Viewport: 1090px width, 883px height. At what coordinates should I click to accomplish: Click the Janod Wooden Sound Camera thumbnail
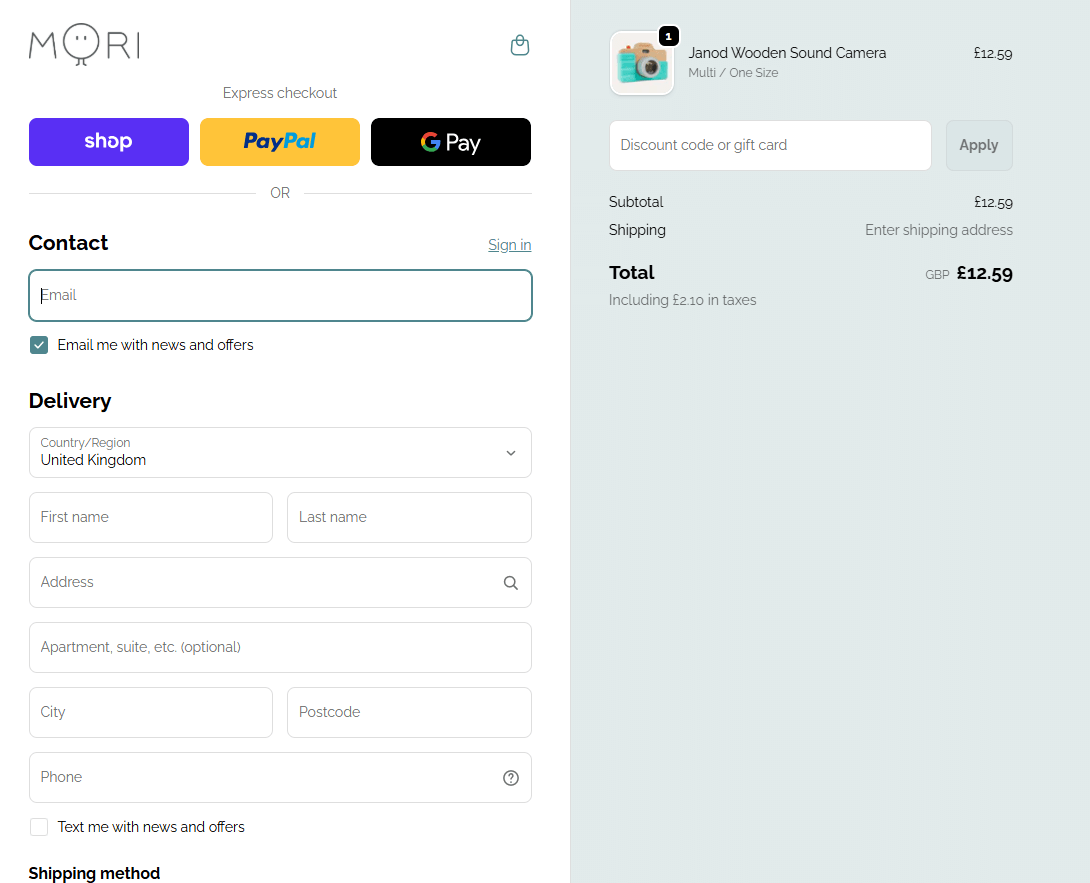tap(642, 63)
